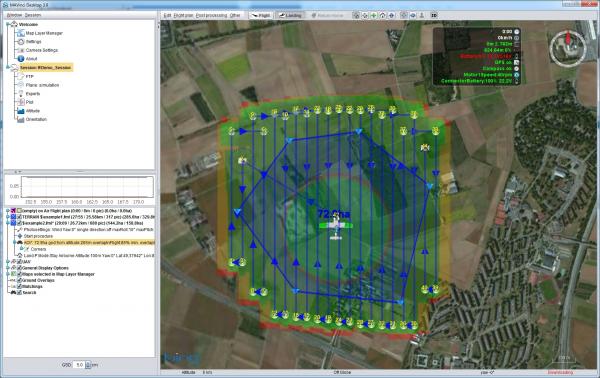Expand the AOI 72.0ha node
The width and height of the screenshot is (600, 378).
tap(15, 242)
